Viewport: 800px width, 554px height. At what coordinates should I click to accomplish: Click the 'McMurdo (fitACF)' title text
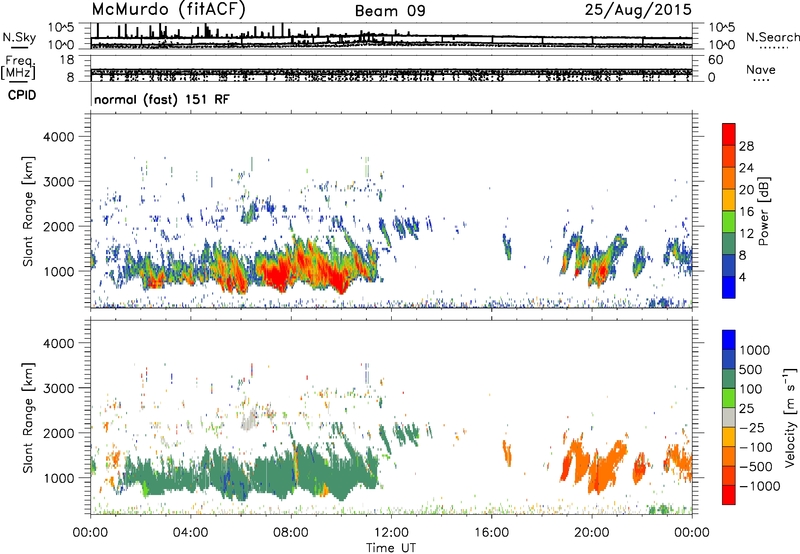coord(168,10)
